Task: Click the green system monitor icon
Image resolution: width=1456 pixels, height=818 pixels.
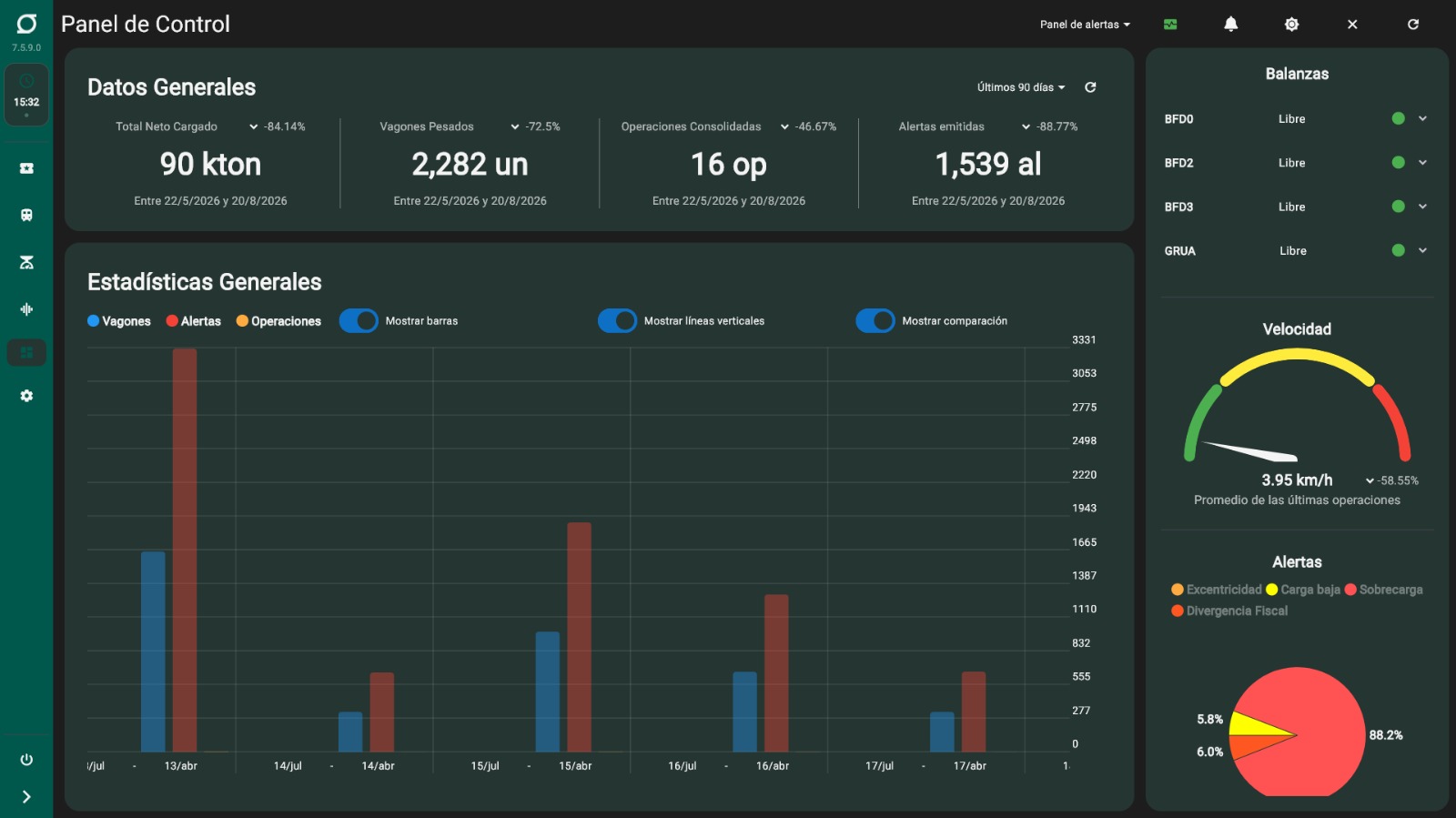Action: coord(1170,25)
